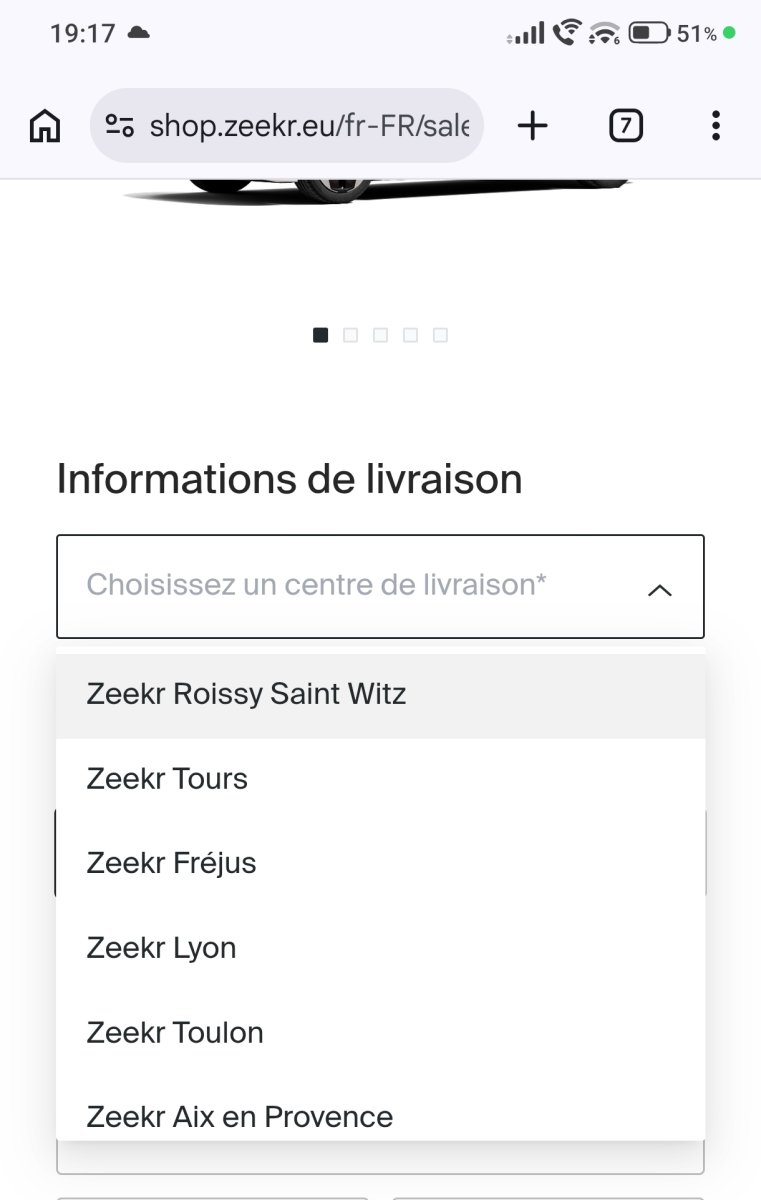Go to the fourth carousel image dot
The width and height of the screenshot is (761, 1200).
(410, 335)
